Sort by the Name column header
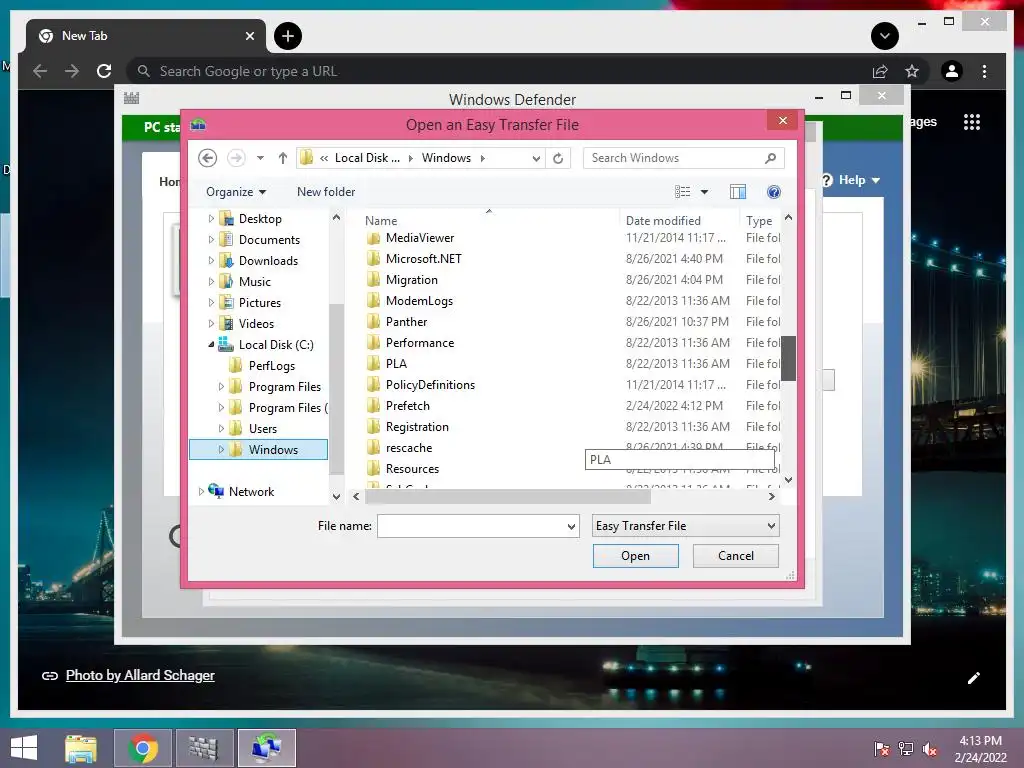 pos(381,221)
